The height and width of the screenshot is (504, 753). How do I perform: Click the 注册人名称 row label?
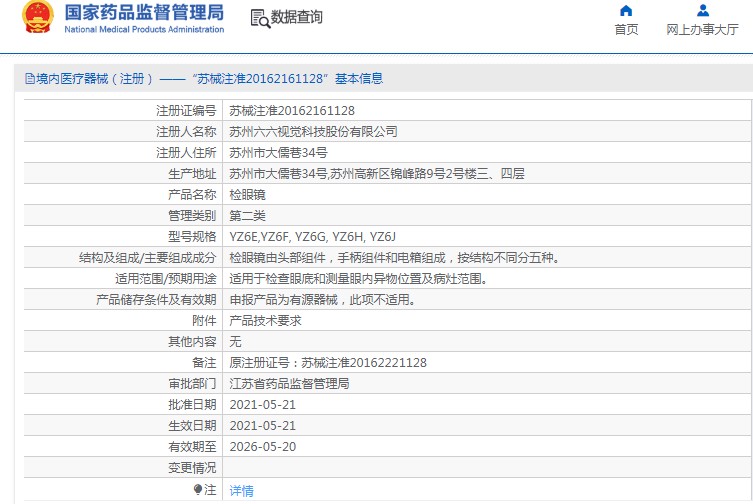[186, 132]
